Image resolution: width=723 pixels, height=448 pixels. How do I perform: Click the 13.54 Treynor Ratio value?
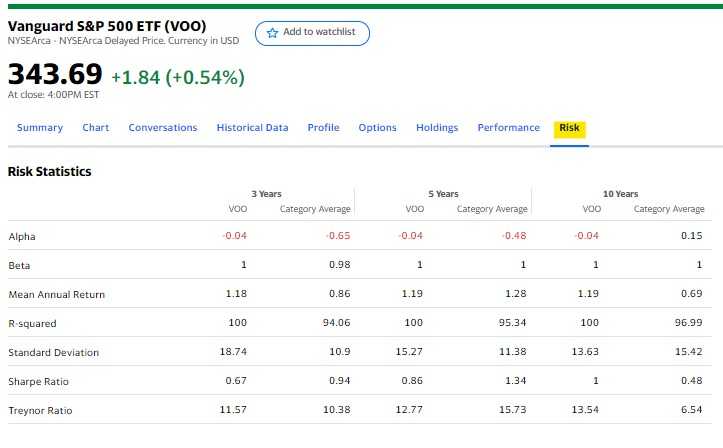[585, 410]
